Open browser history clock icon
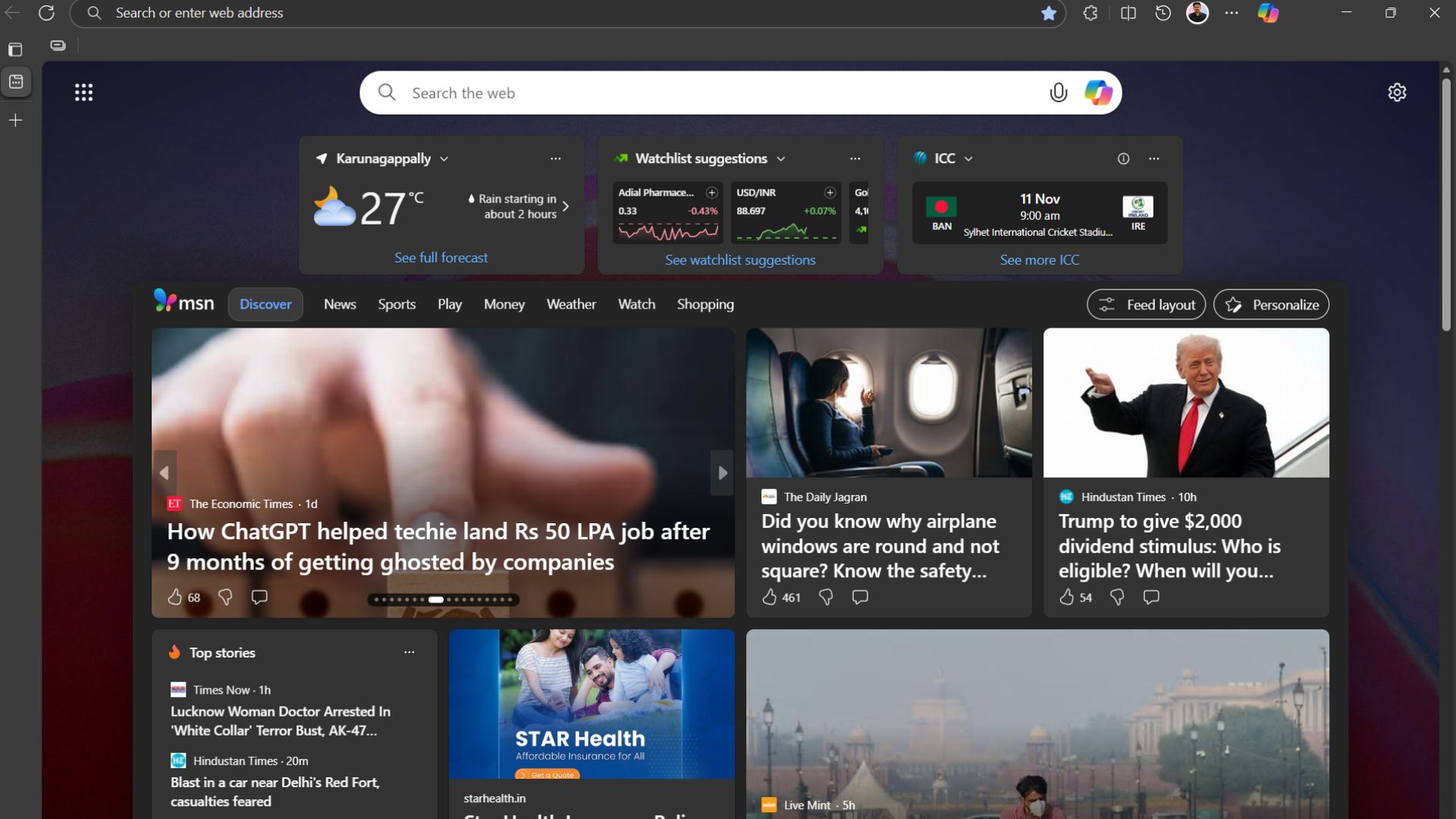The height and width of the screenshot is (819, 1456). coord(1163,13)
